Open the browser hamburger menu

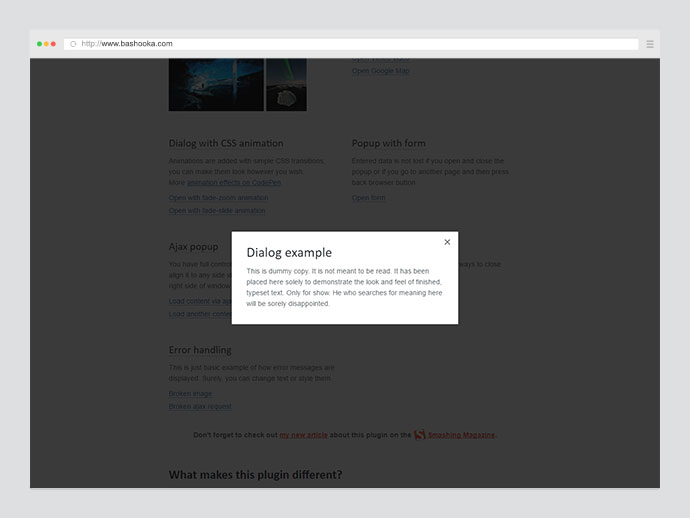650,44
